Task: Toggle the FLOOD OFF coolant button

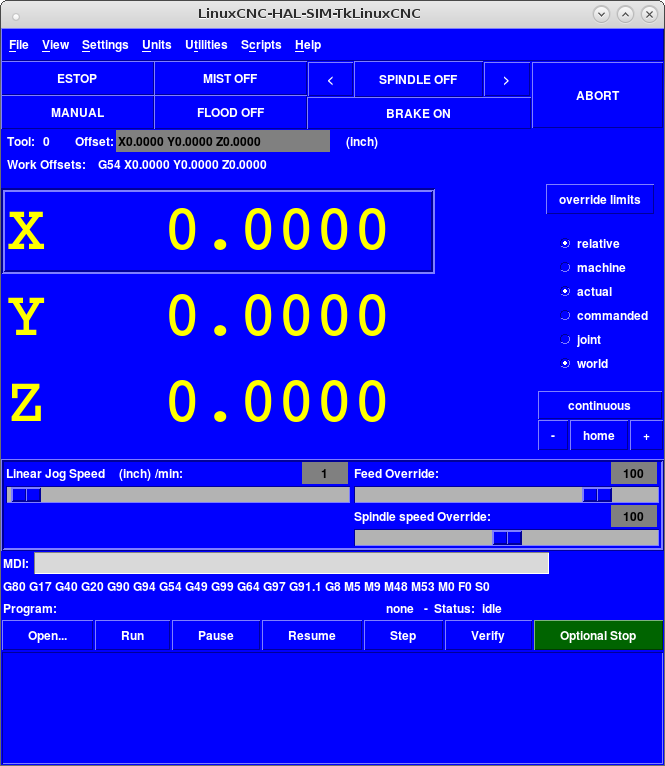Action: click(231, 113)
